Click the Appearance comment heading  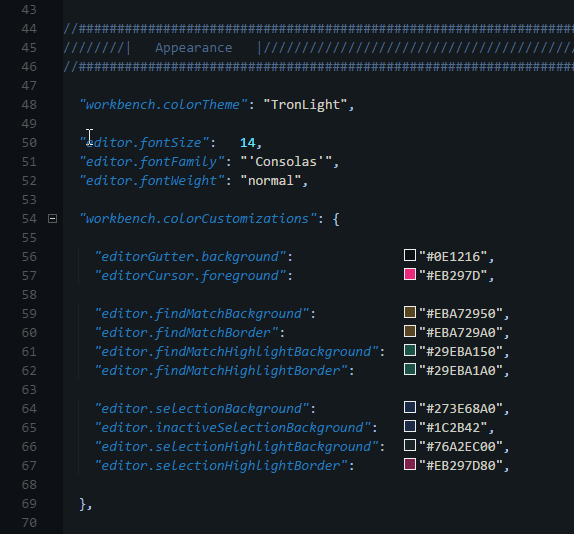point(194,48)
